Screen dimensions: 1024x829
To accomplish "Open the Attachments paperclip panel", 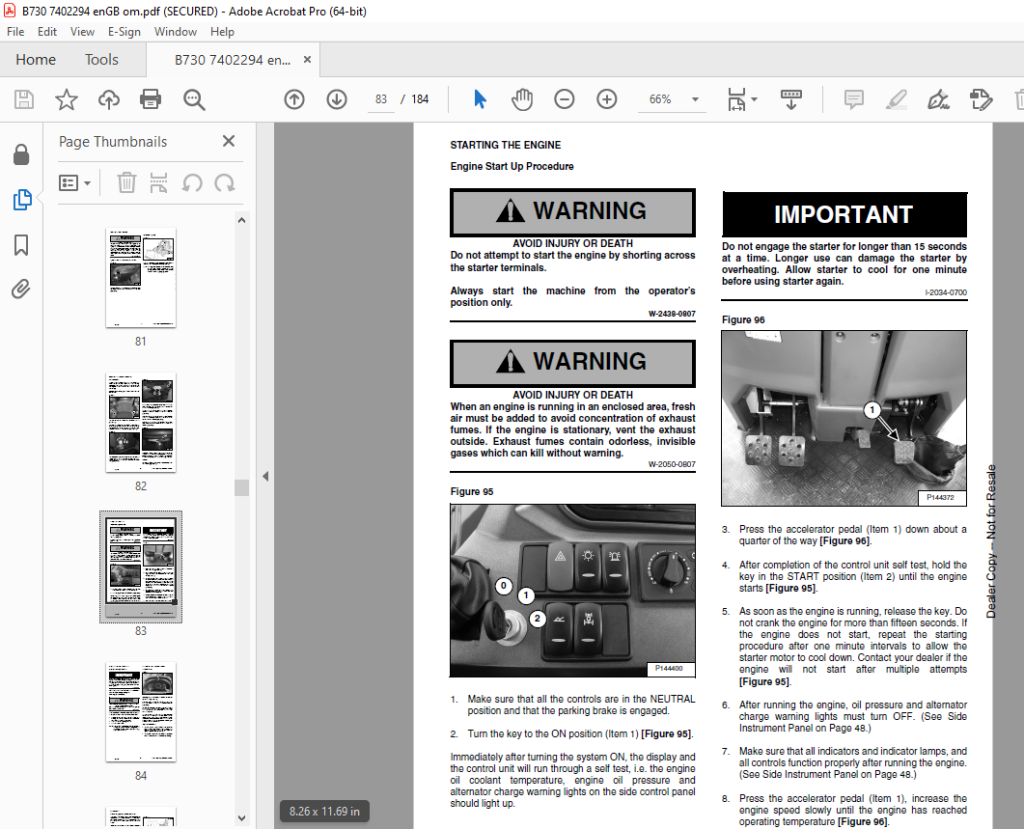I will tap(22, 289).
